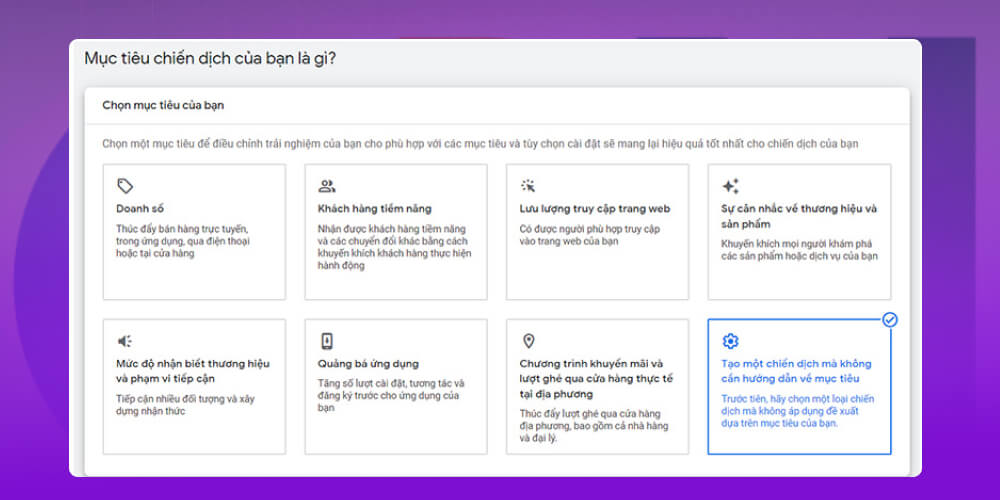
Task: Click the Khách hàng tiềm năng people icon
Action: (x=326, y=186)
